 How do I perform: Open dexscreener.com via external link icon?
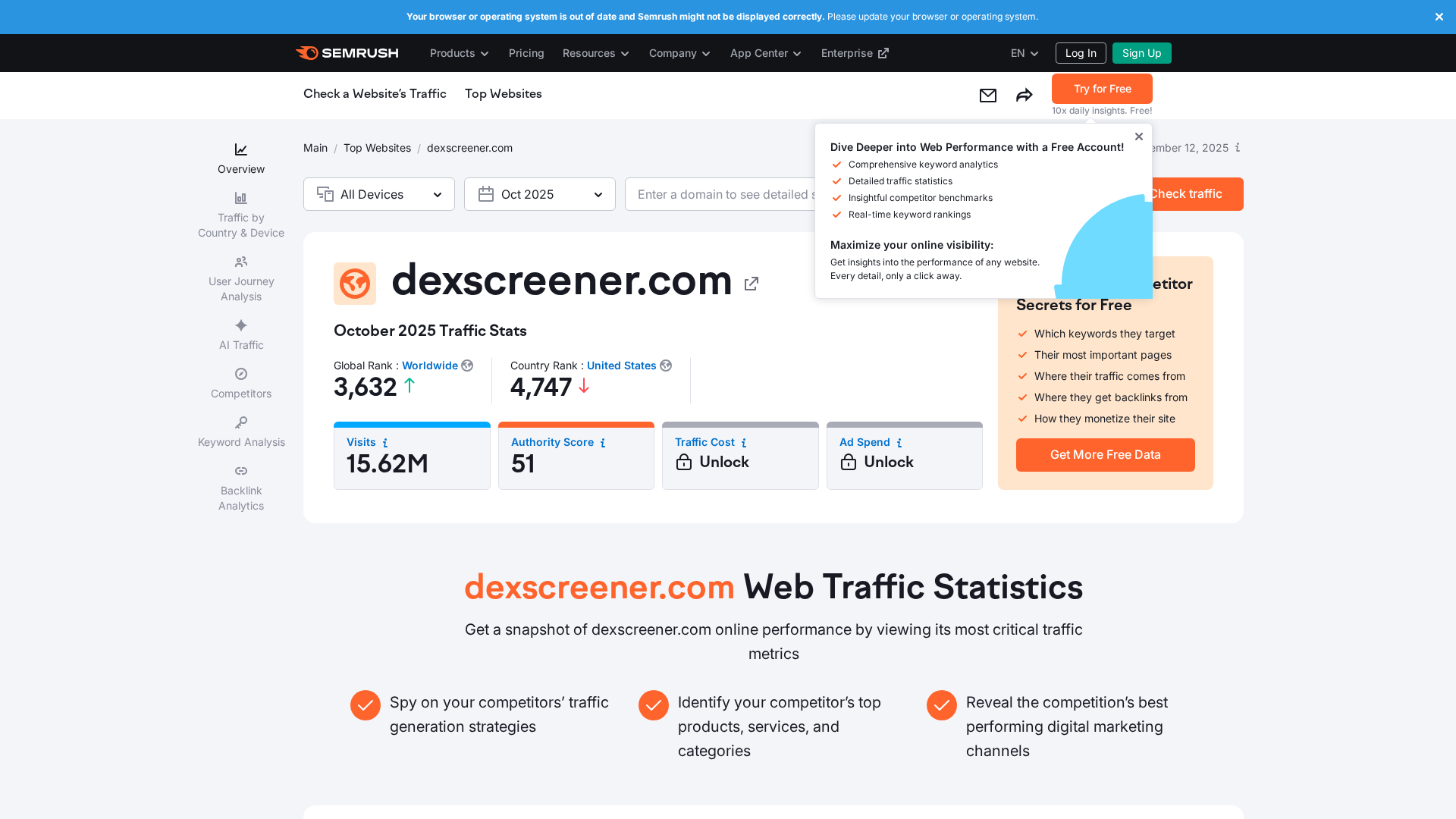point(751,284)
